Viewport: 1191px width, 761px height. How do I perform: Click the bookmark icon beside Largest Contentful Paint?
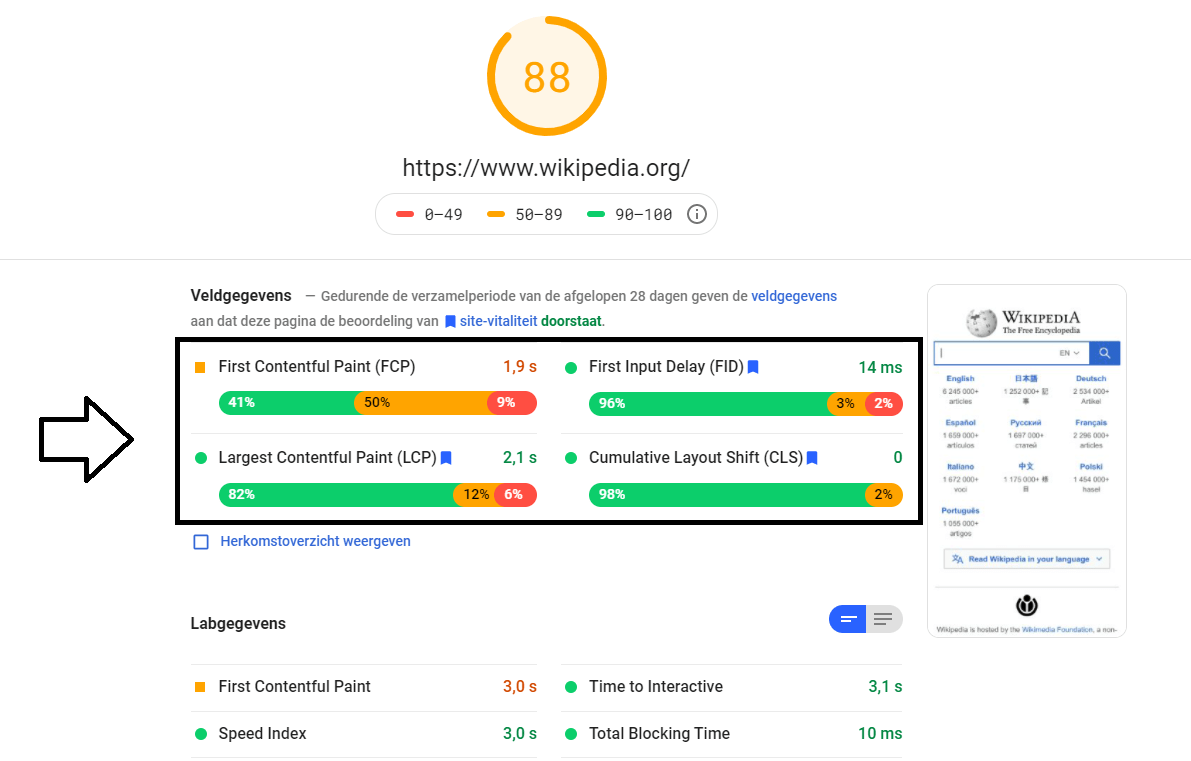tap(446, 457)
